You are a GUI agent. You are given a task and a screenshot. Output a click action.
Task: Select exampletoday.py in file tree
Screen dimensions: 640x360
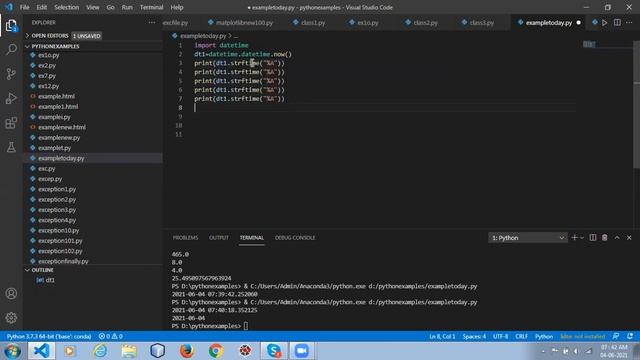61,158
